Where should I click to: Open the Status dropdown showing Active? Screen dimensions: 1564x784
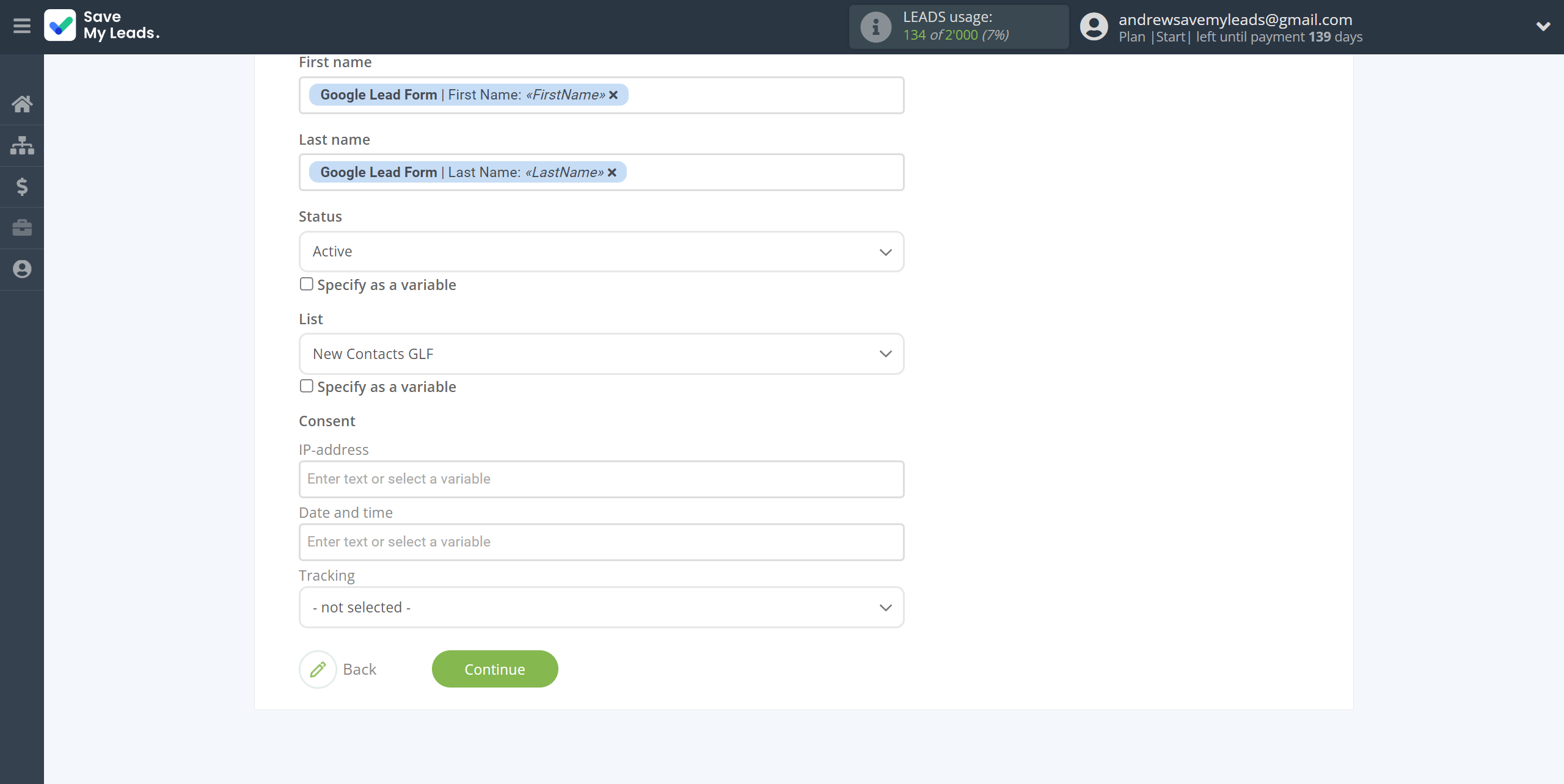pos(601,252)
